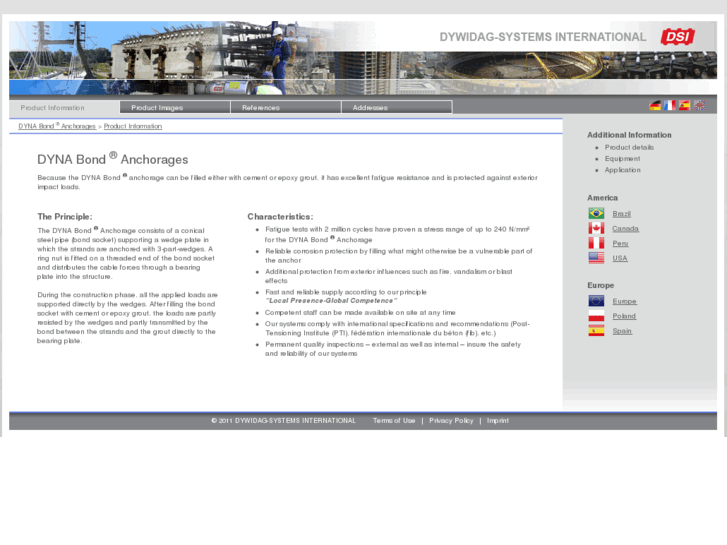Click the "The Principle:" heading
Image resolution: width=727 pixels, height=545 pixels.
click(65, 217)
